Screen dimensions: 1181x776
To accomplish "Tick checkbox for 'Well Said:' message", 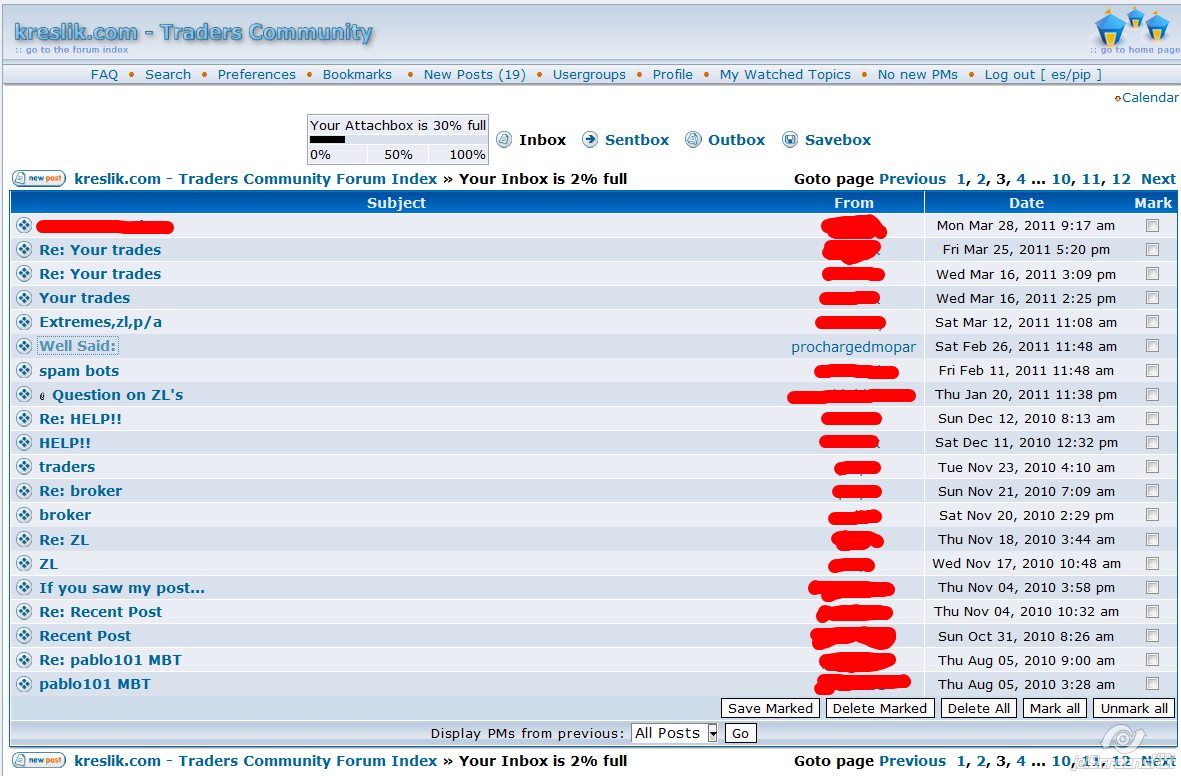I will point(1152,346).
